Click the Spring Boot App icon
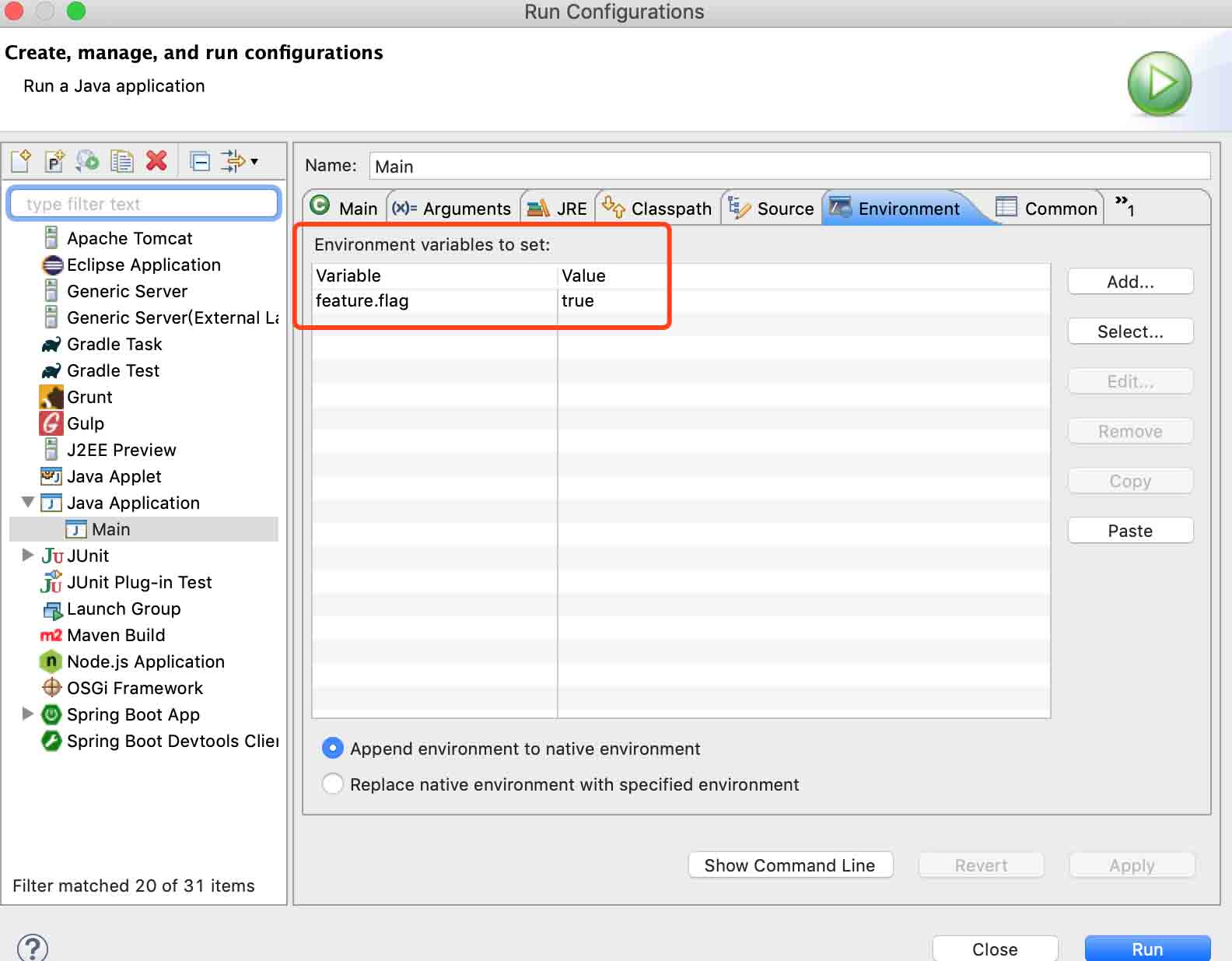 coord(51,714)
